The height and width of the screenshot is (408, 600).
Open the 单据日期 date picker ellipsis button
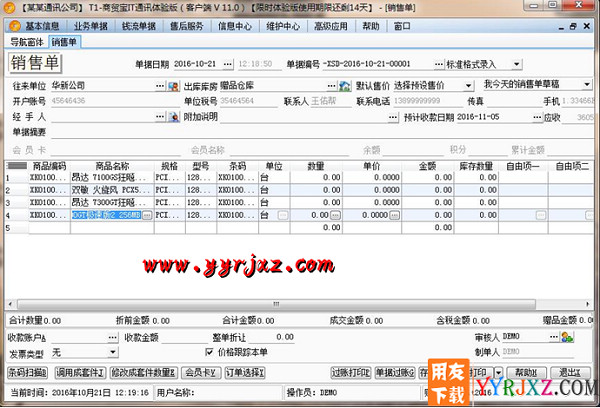tap(228, 64)
